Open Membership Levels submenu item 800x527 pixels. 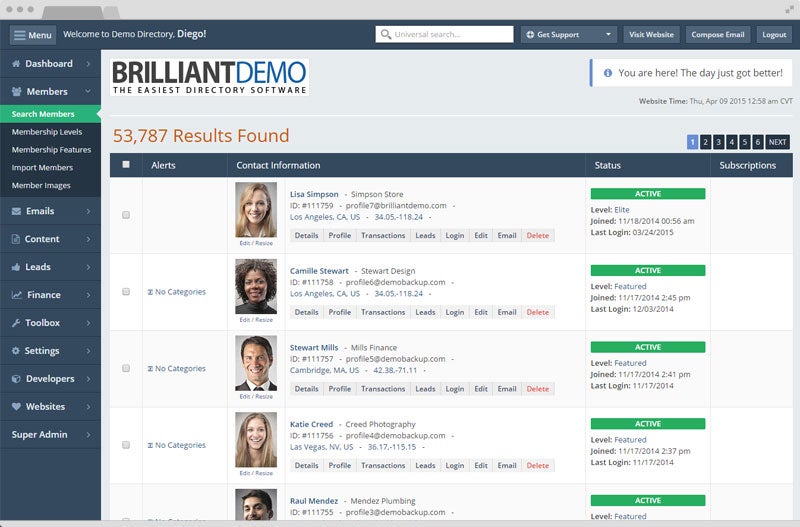[47, 132]
